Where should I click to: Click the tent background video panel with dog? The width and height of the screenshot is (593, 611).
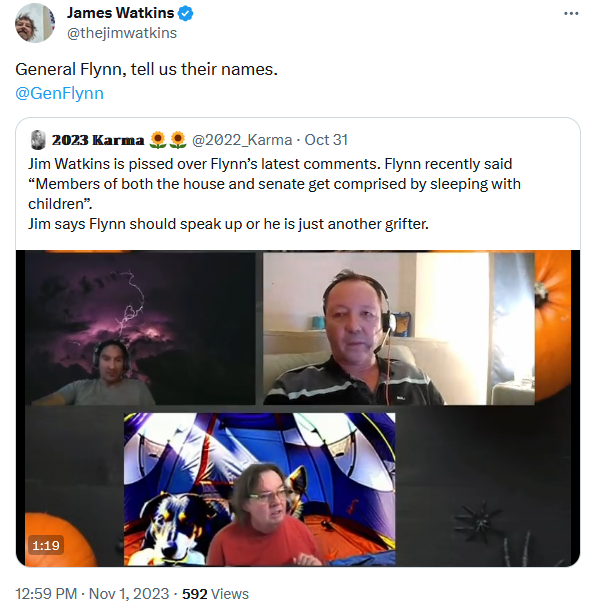point(259,489)
